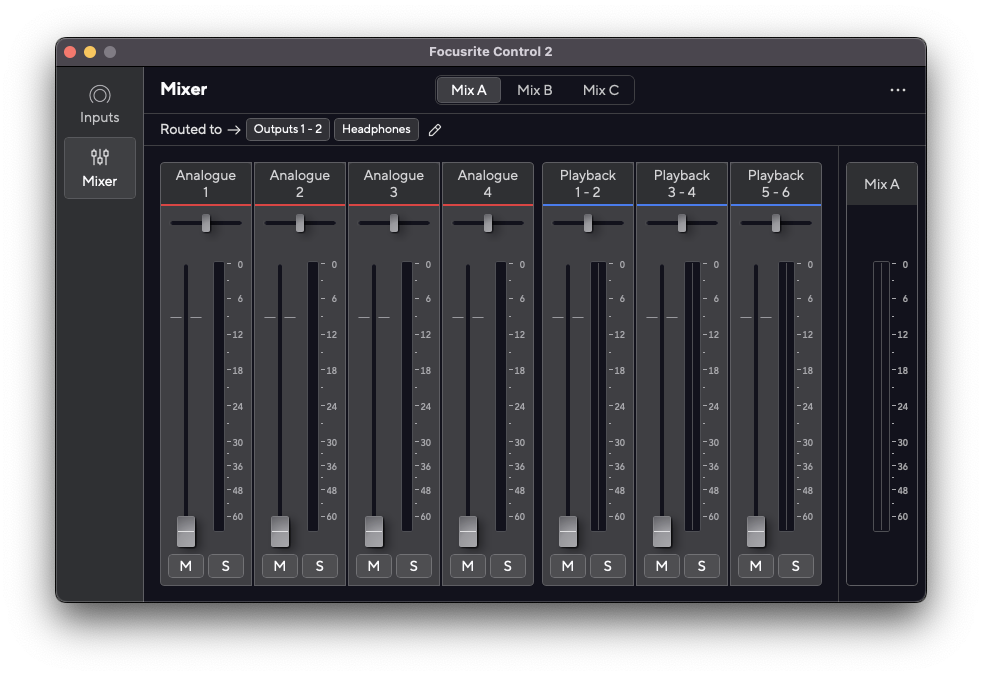Image resolution: width=982 pixels, height=676 pixels.
Task: Click the Analogue 2 channel name label
Action: (x=300, y=183)
